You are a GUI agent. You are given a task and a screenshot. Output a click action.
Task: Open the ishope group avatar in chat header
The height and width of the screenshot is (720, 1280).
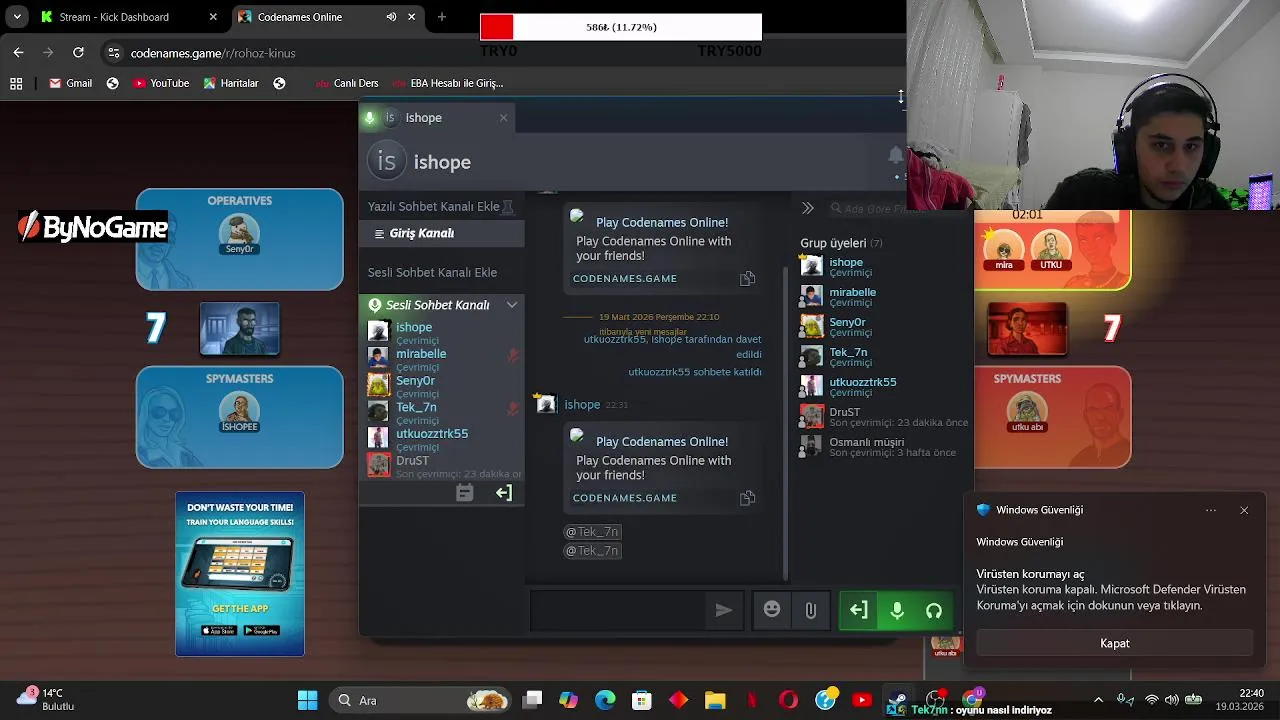[x=386, y=161]
